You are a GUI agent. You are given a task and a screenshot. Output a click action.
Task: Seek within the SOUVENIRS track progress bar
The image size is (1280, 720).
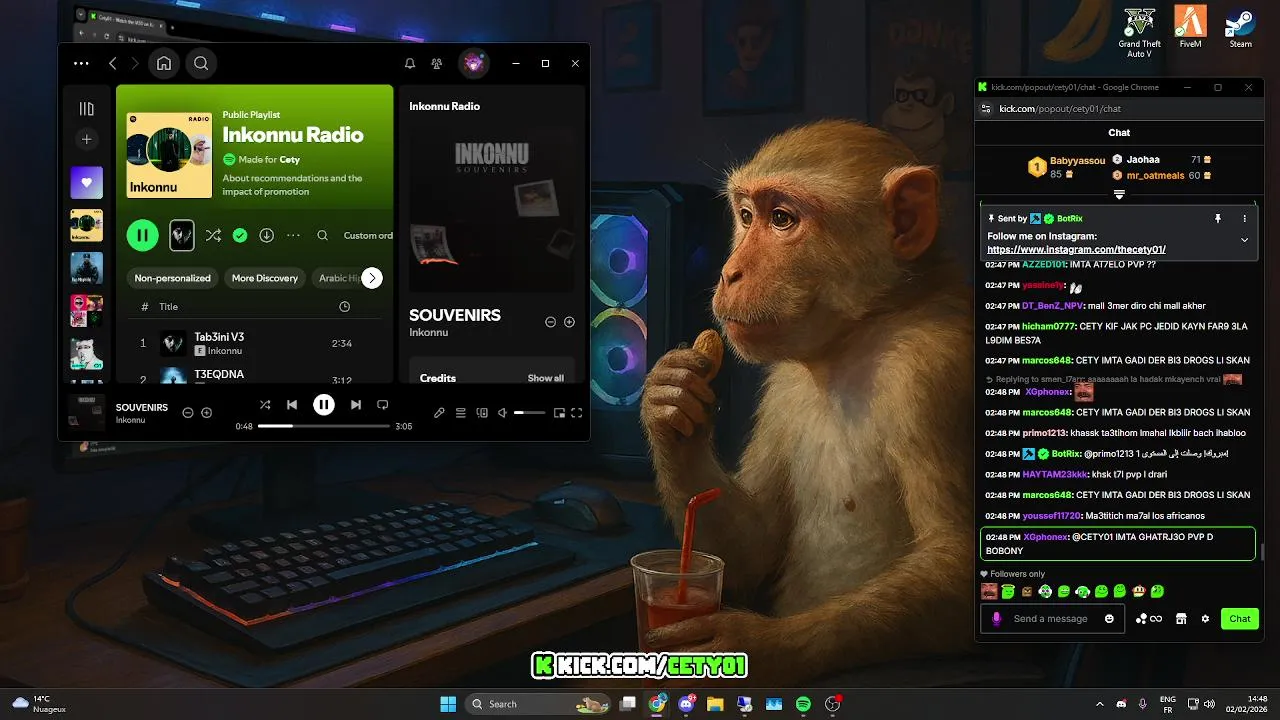pyautogui.click(x=324, y=426)
